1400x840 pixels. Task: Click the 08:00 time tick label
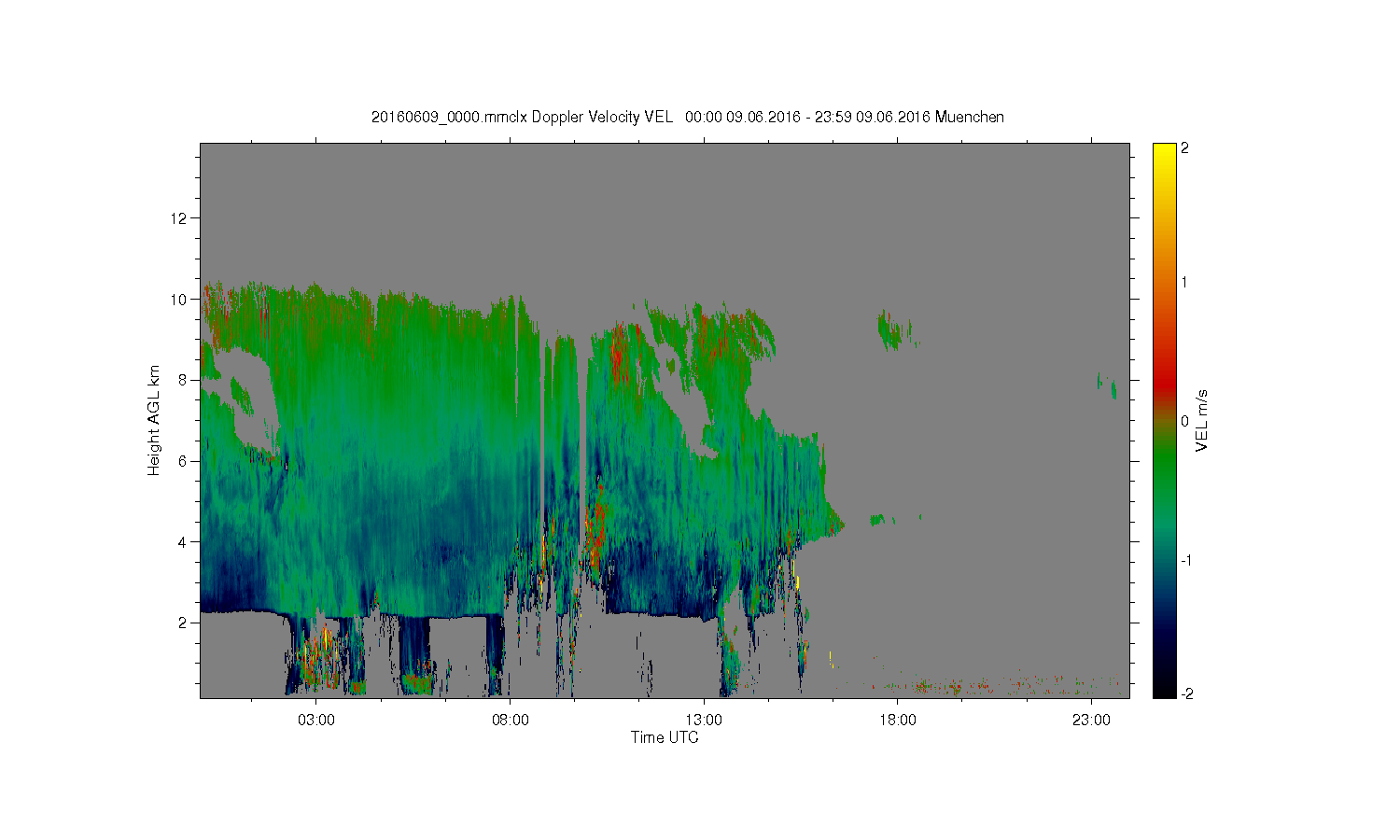point(511,721)
